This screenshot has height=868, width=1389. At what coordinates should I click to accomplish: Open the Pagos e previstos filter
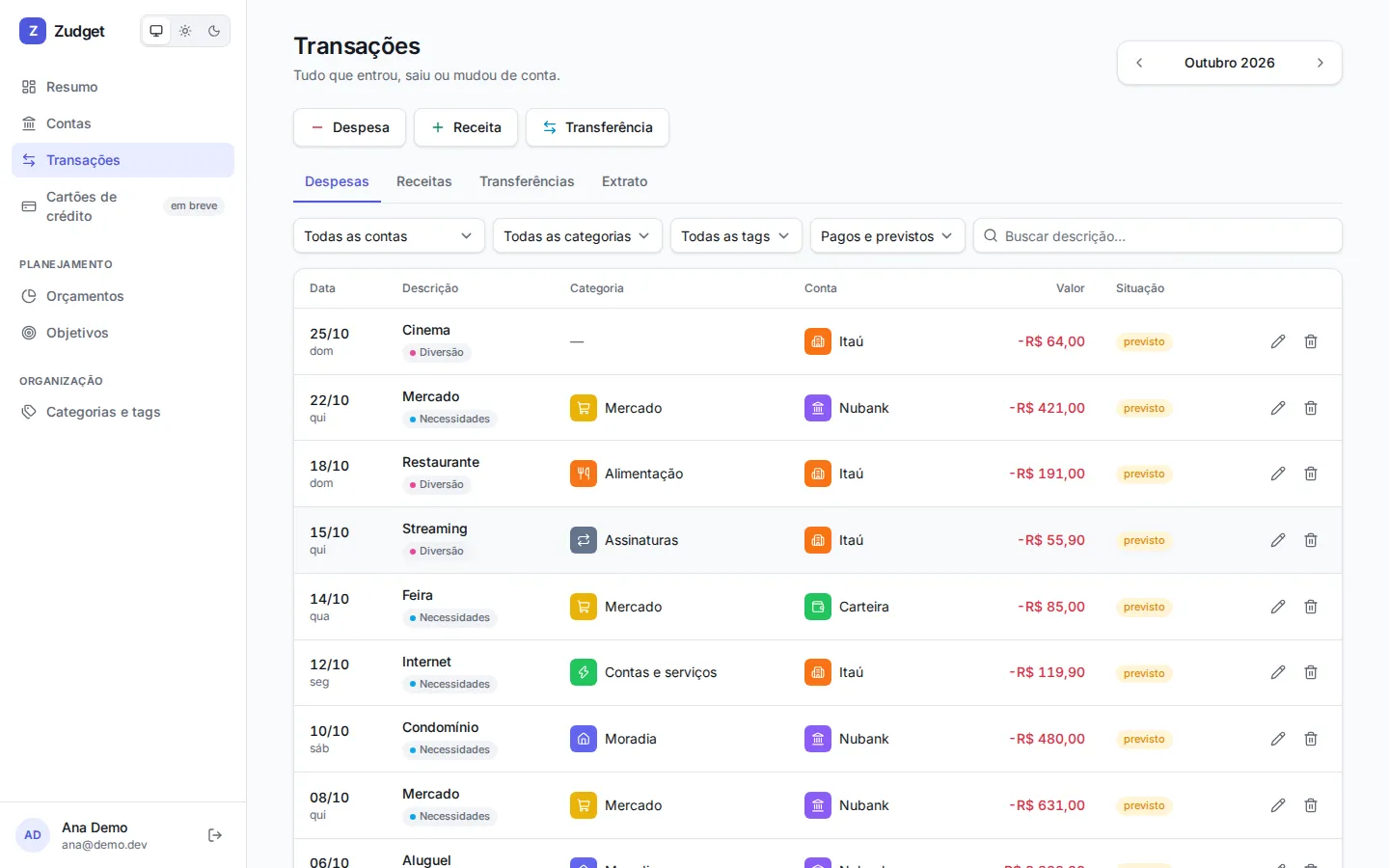[887, 236]
